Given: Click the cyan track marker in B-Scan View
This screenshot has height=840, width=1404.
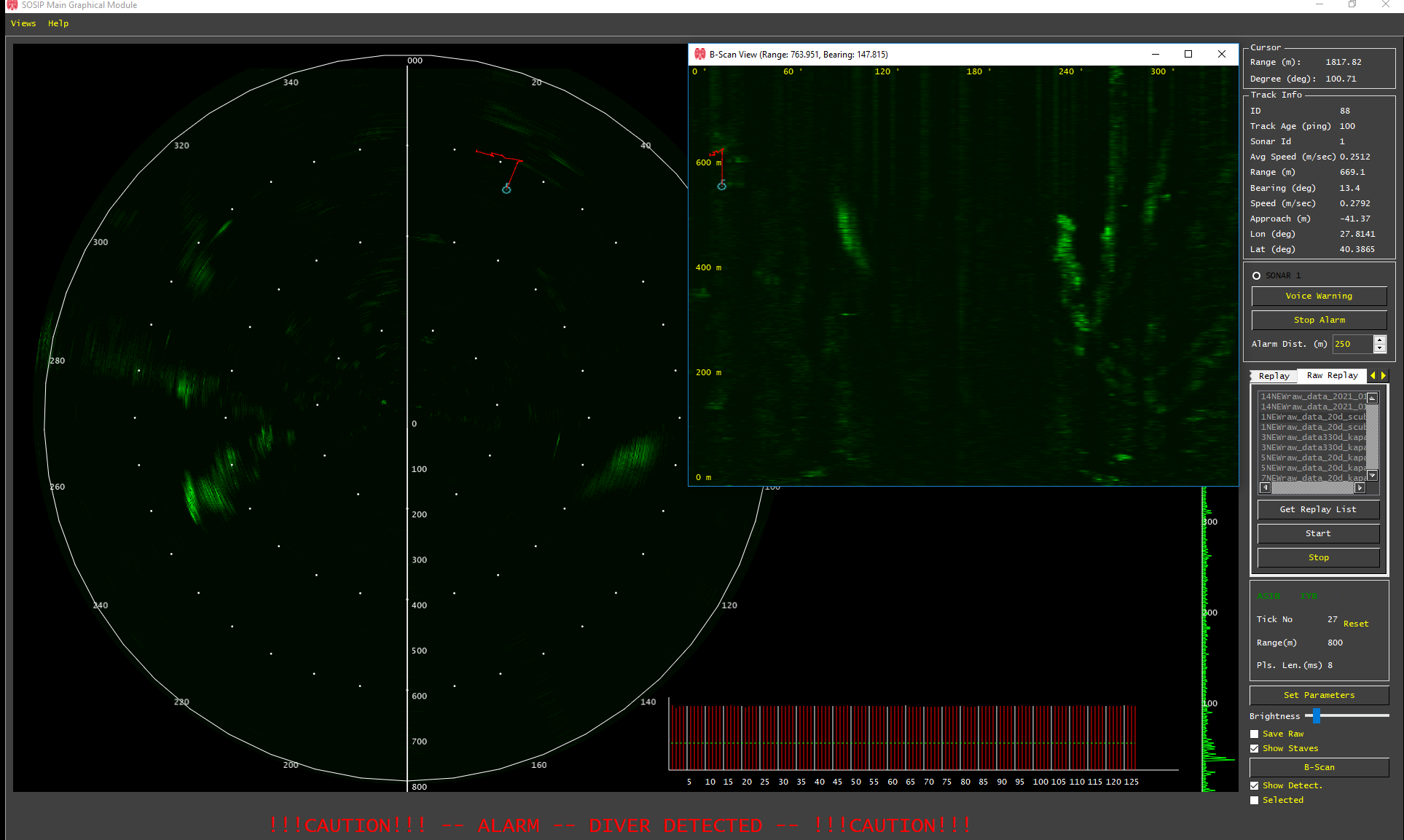Looking at the screenshot, I should (721, 186).
